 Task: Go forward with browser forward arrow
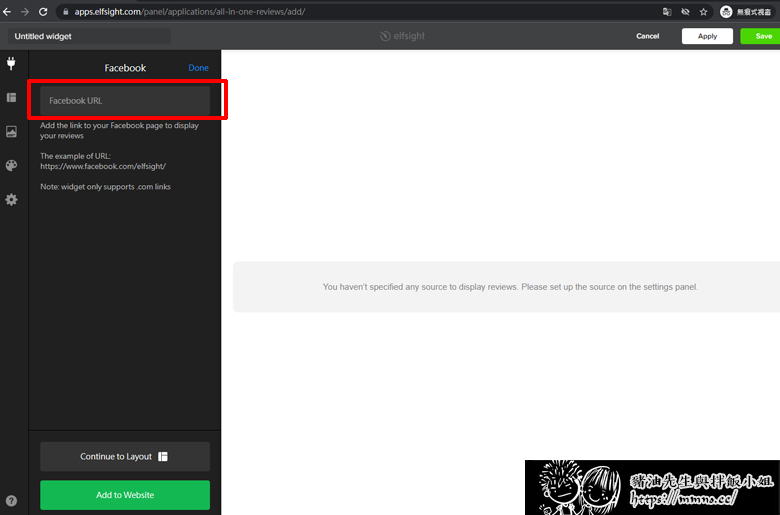[25, 11]
